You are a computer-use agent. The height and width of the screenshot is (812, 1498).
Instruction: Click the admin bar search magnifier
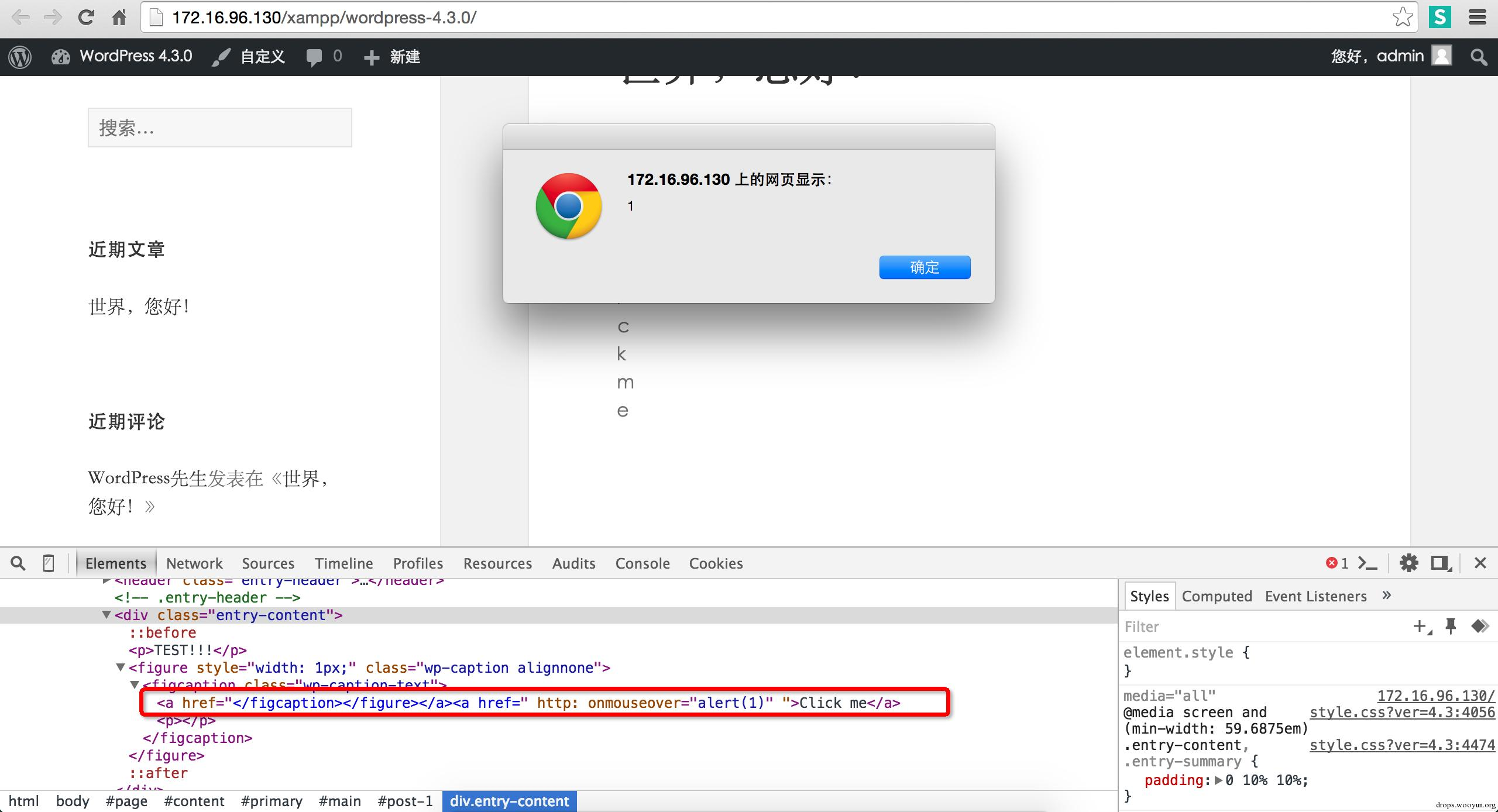coord(1479,57)
